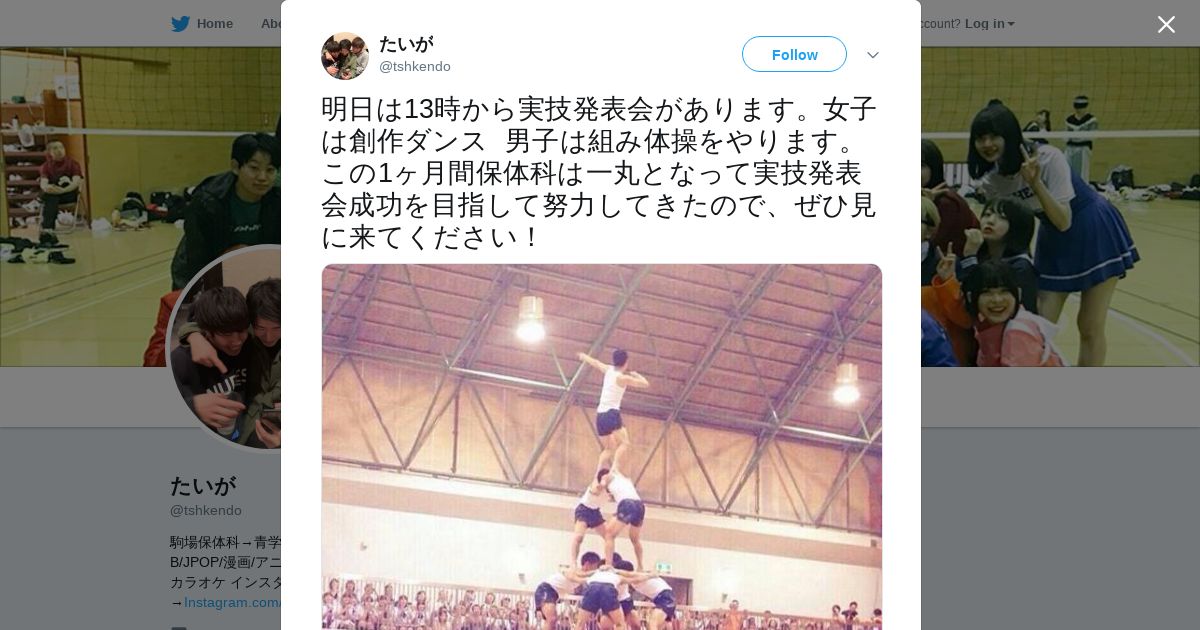Go to Home in the top navigation
1200x630 pixels.
coord(214,23)
